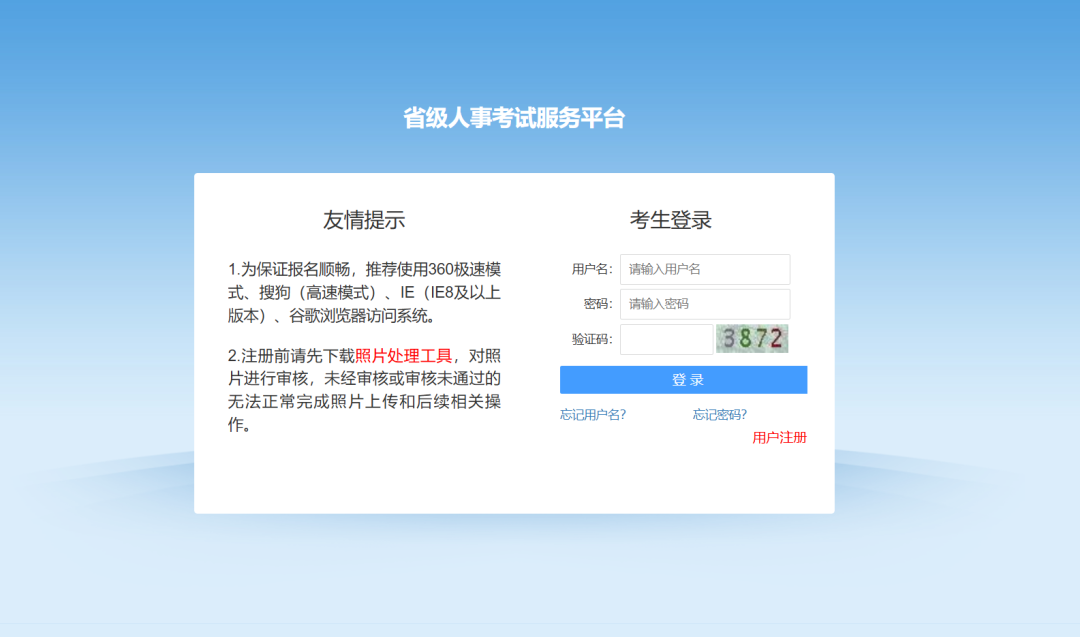
Task: Click the 用户名 username input field
Action: [704, 269]
